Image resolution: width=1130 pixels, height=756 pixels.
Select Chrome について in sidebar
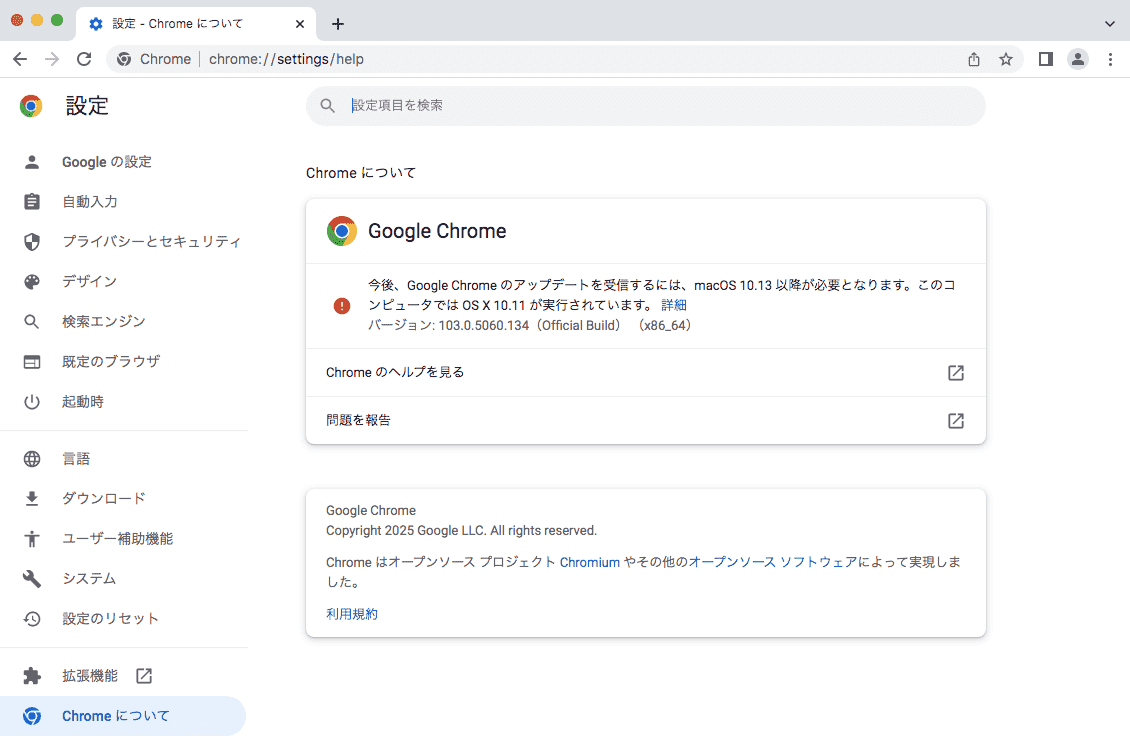123,716
